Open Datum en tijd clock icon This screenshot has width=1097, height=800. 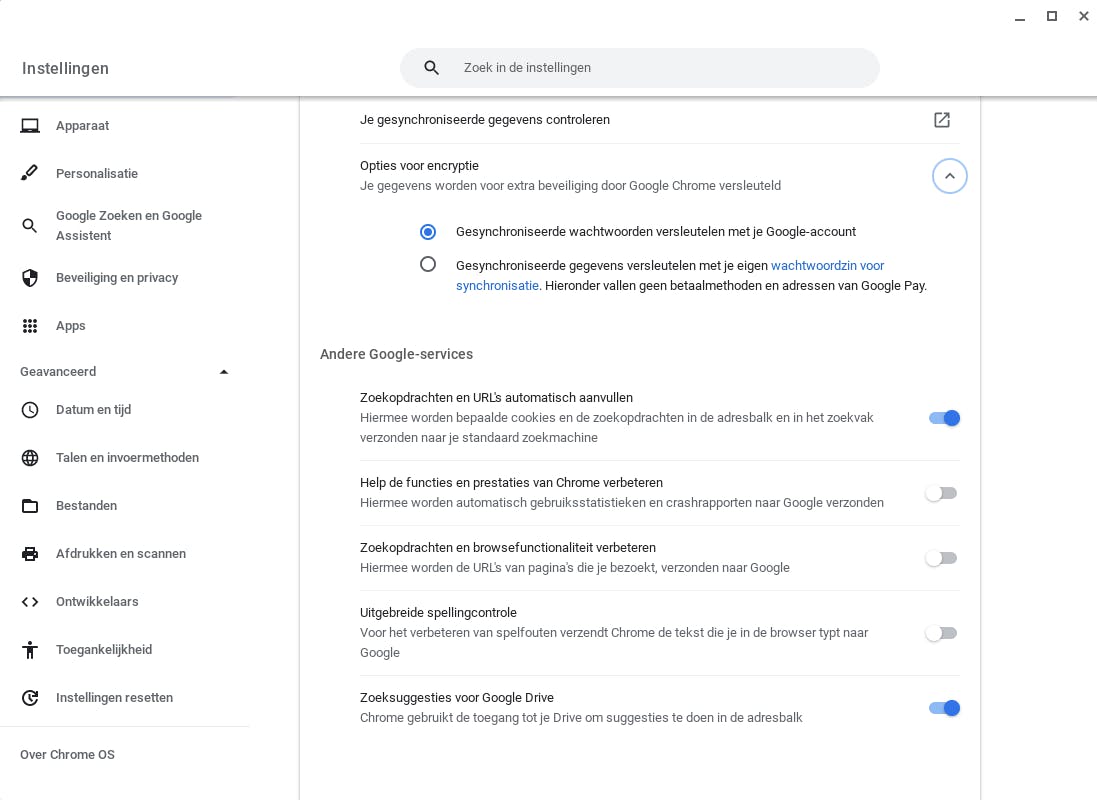tap(30, 410)
